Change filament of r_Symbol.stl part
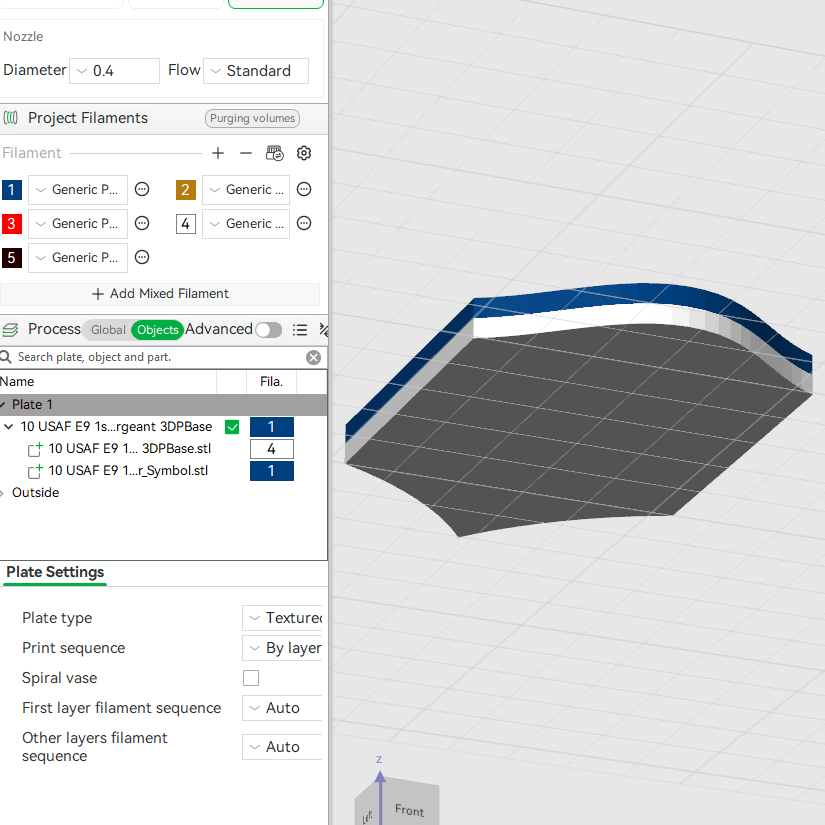The height and width of the screenshot is (825, 825). tap(271, 471)
